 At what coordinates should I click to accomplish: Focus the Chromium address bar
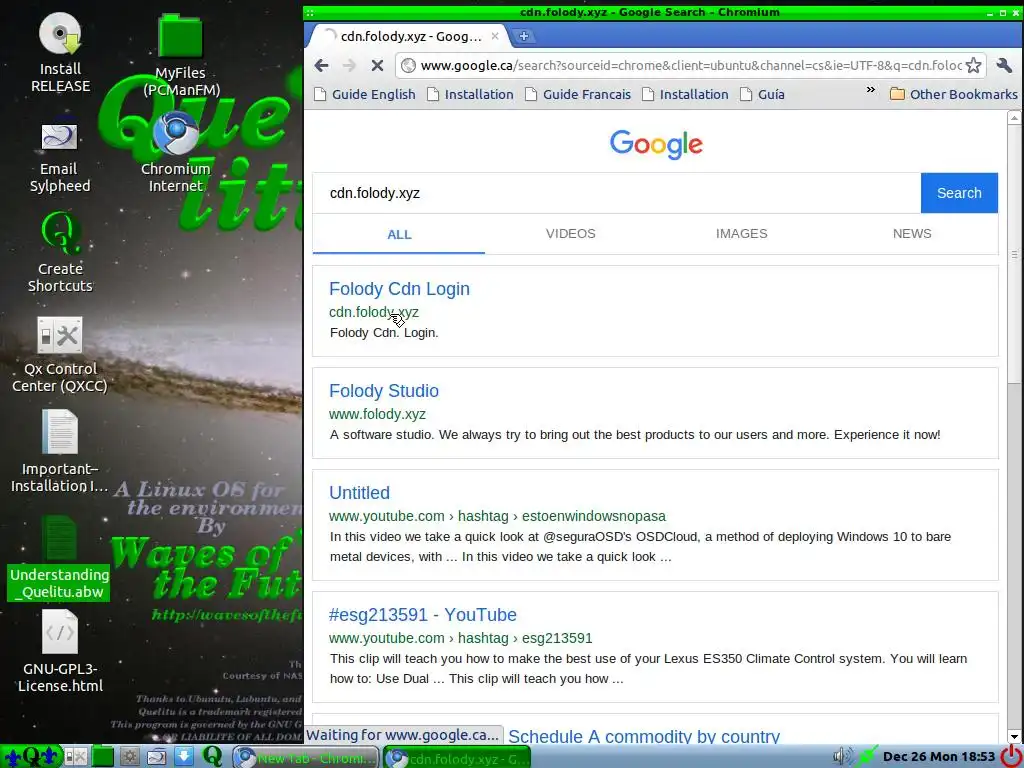691,65
